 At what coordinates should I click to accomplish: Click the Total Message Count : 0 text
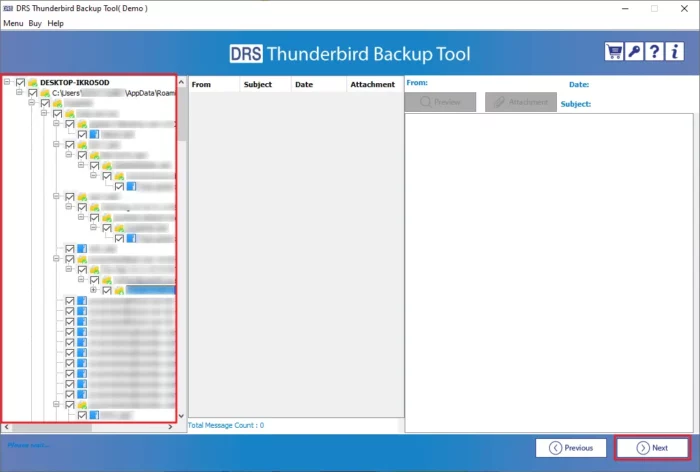[x=226, y=425]
